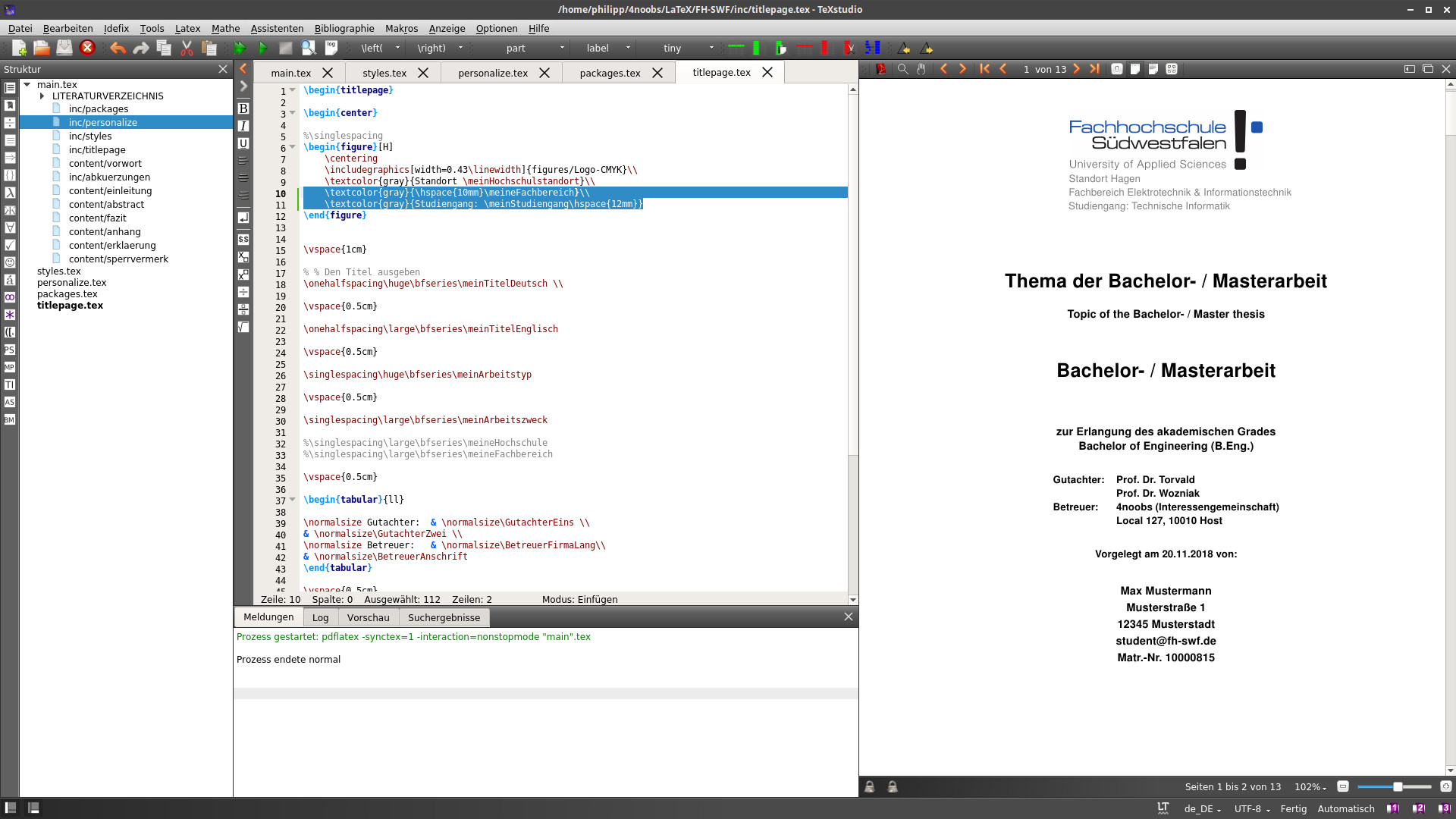Switch to the packages.tex tab
Viewport: 1456px width, 819px height.
[x=610, y=73]
